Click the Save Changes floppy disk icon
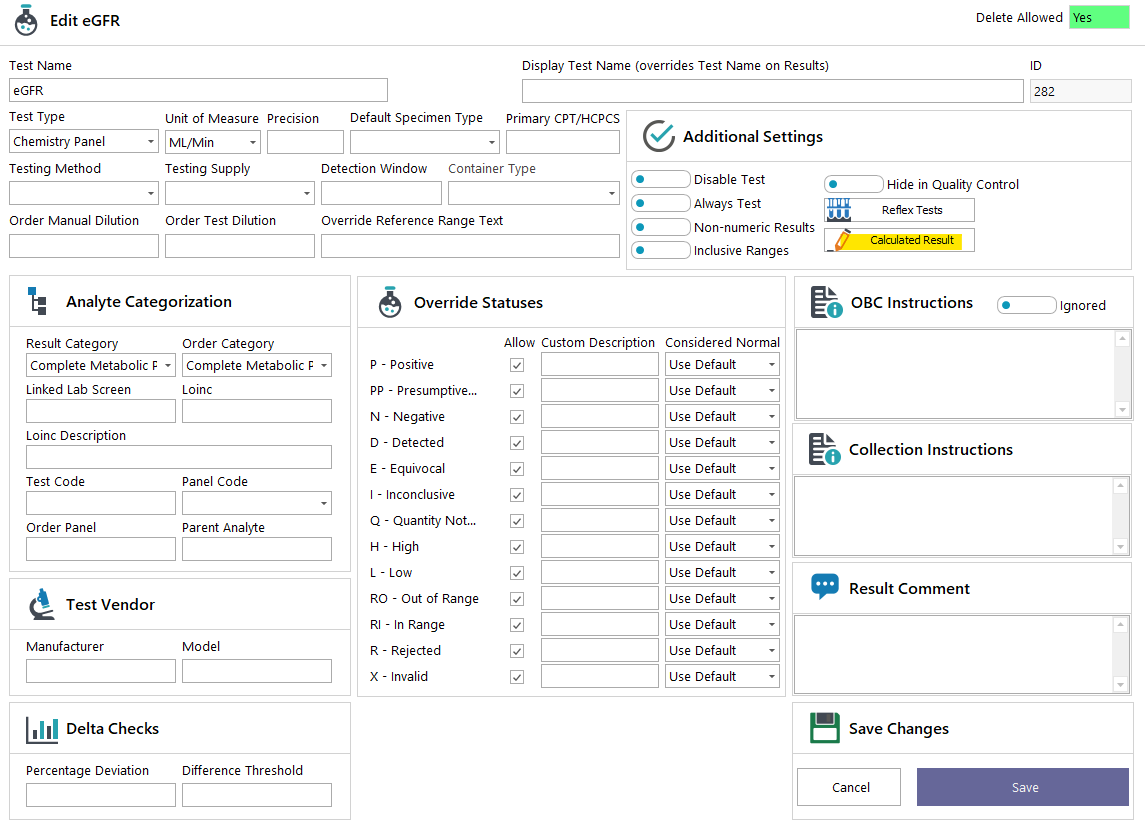The image size is (1145, 825). 825,728
